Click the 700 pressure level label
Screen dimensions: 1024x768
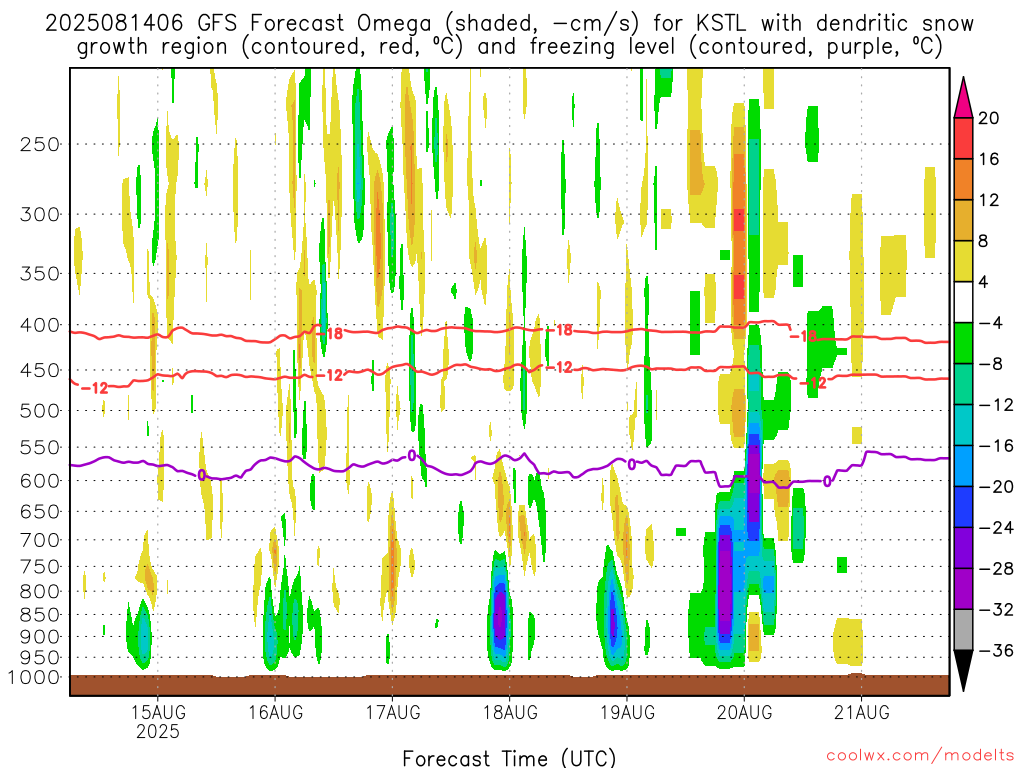tap(40, 540)
